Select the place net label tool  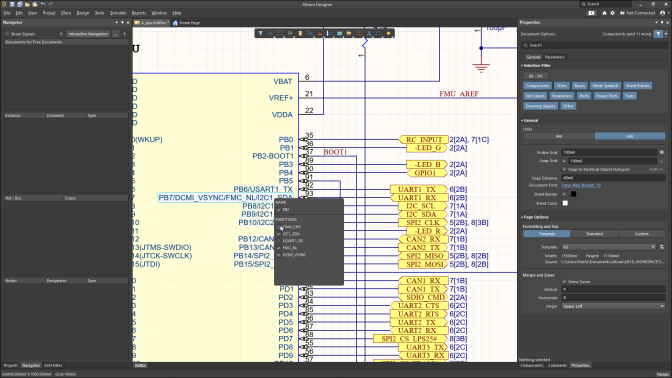tap(330, 33)
